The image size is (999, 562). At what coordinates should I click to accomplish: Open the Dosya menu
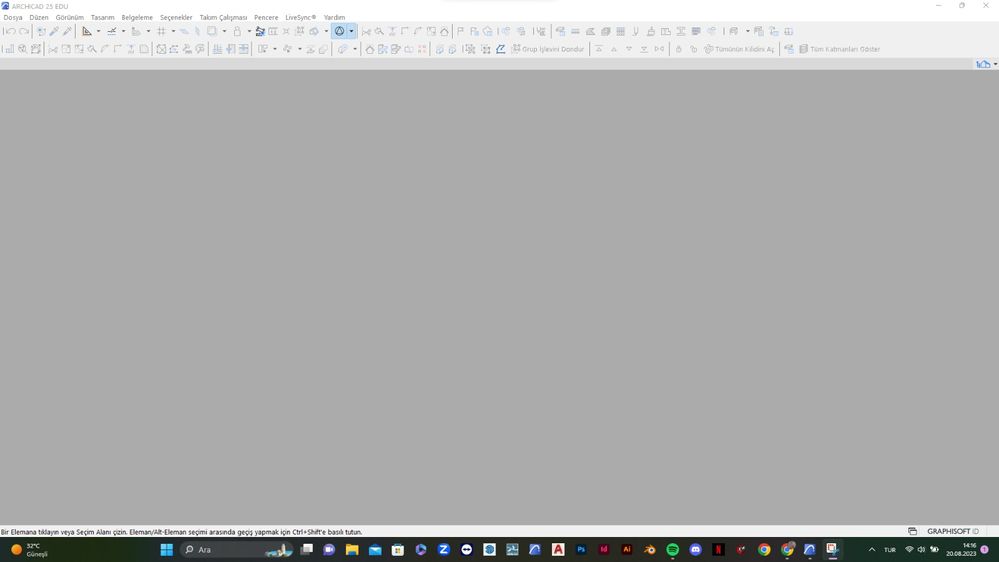coord(13,17)
